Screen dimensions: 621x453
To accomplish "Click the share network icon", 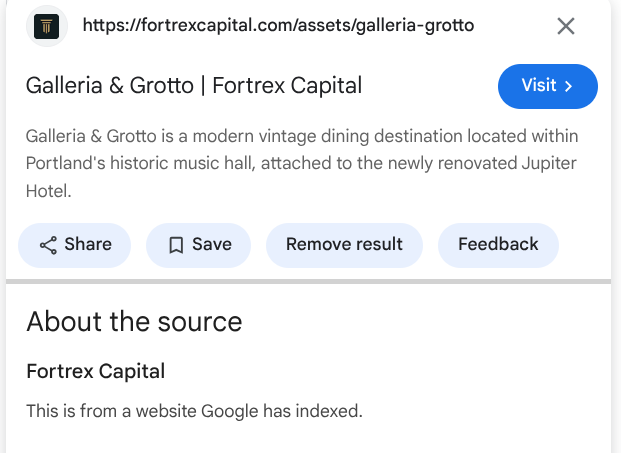I will pos(48,245).
